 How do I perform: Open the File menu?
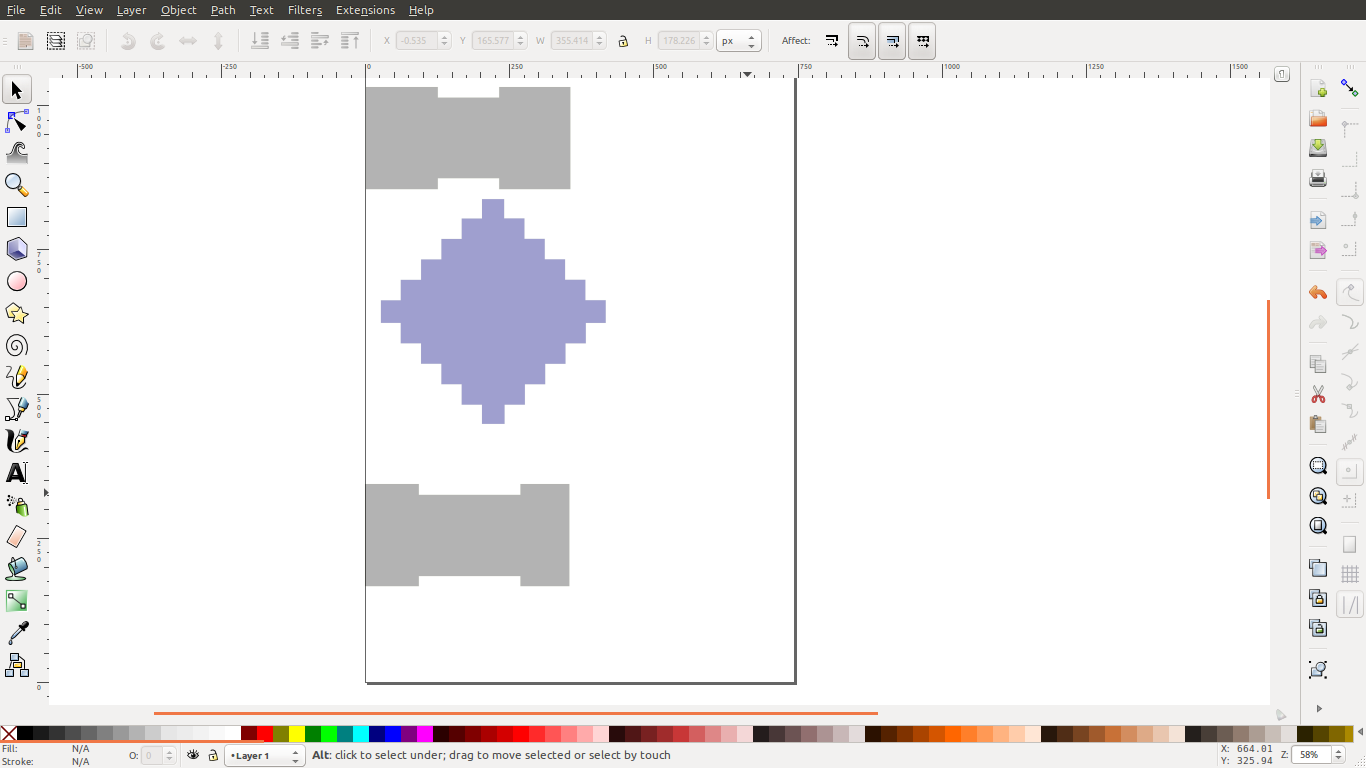(x=16, y=10)
